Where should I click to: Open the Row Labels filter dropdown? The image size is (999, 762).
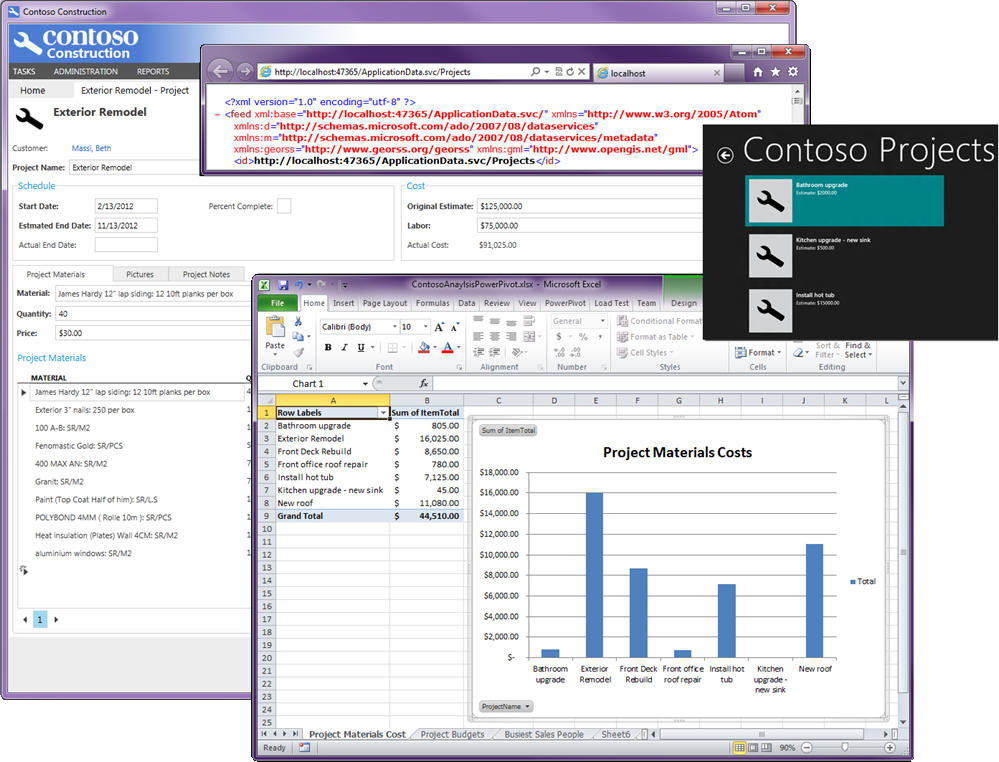click(x=384, y=411)
